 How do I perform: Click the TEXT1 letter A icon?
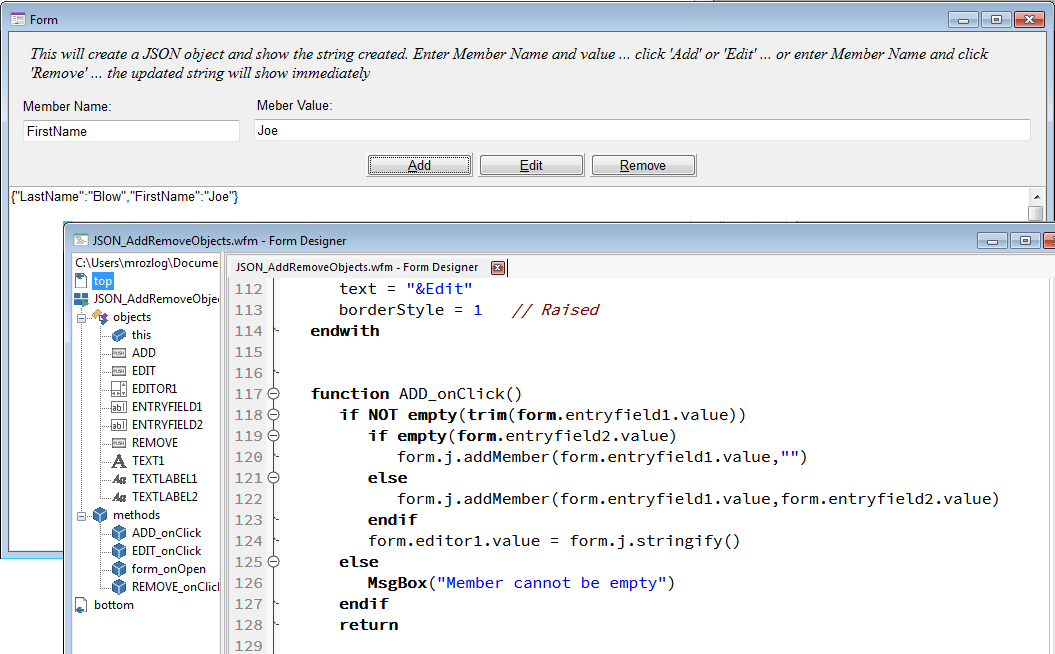[x=119, y=461]
